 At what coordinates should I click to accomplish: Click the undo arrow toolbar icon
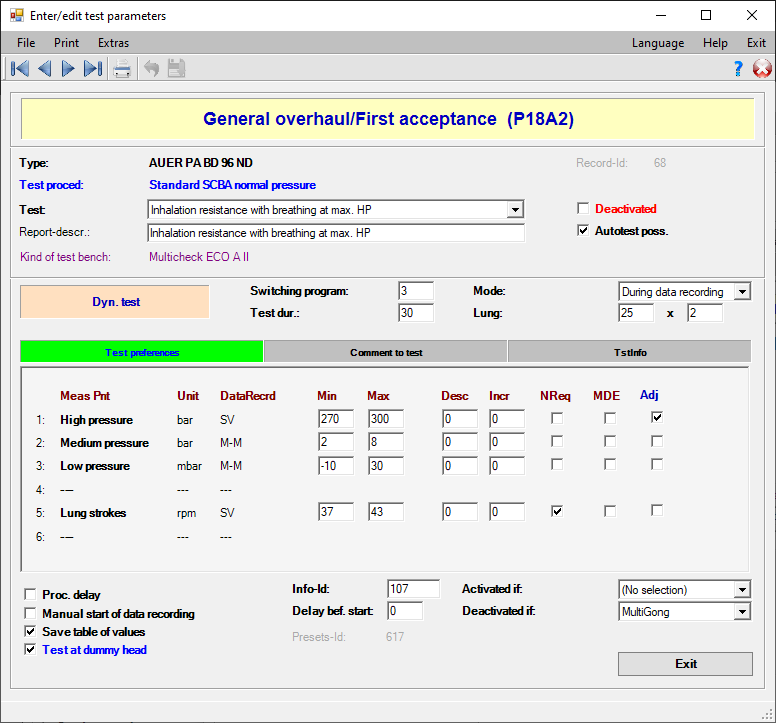point(152,69)
